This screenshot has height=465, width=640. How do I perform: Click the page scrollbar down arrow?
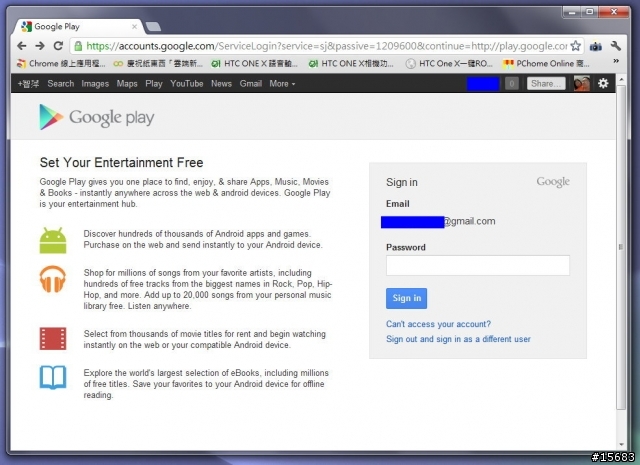click(621, 444)
